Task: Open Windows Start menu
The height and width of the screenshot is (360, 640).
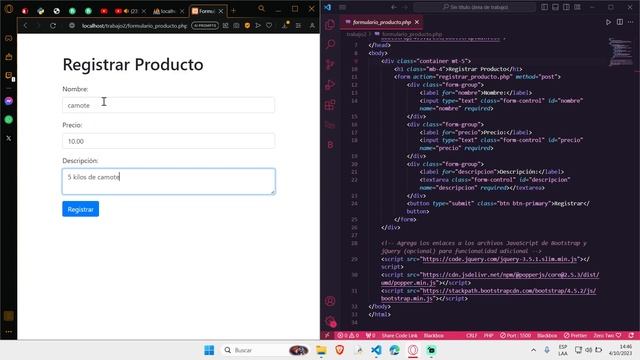Action: coord(209,350)
